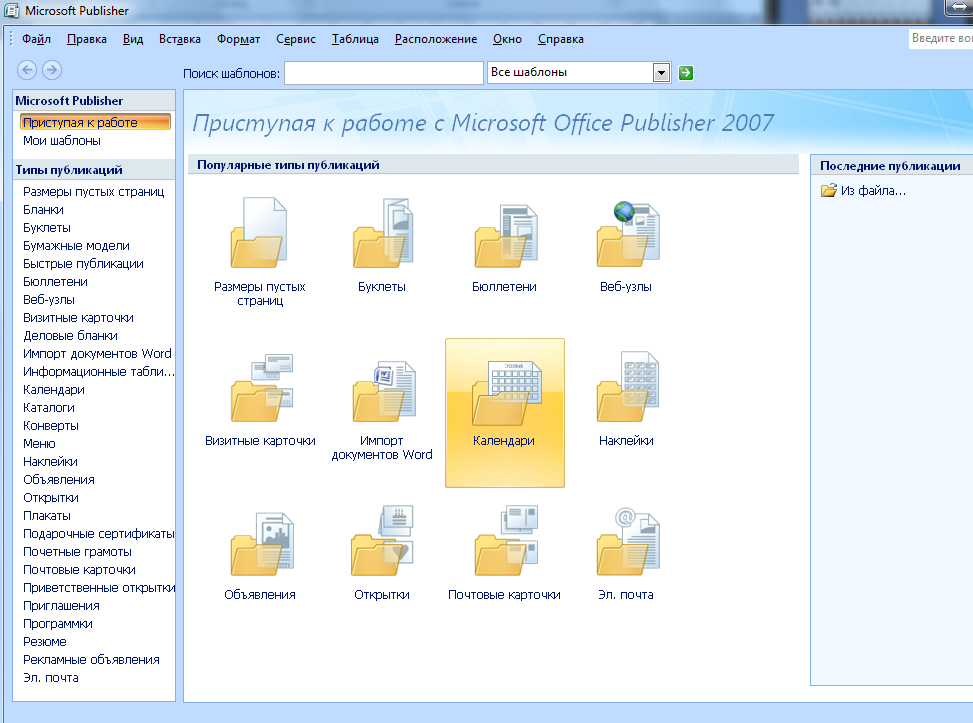973x723 pixels.
Task: Open the Сервис menu
Action: 296,39
